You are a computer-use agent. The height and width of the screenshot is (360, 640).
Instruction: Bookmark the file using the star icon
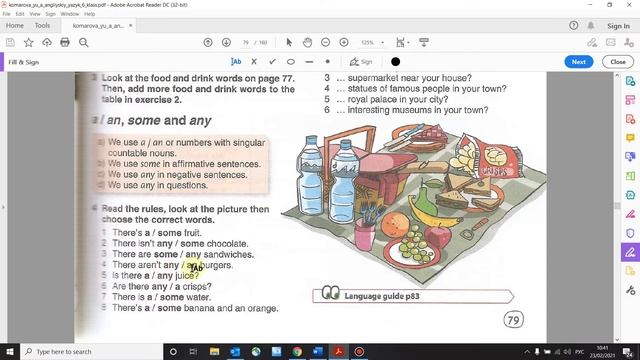29,42
